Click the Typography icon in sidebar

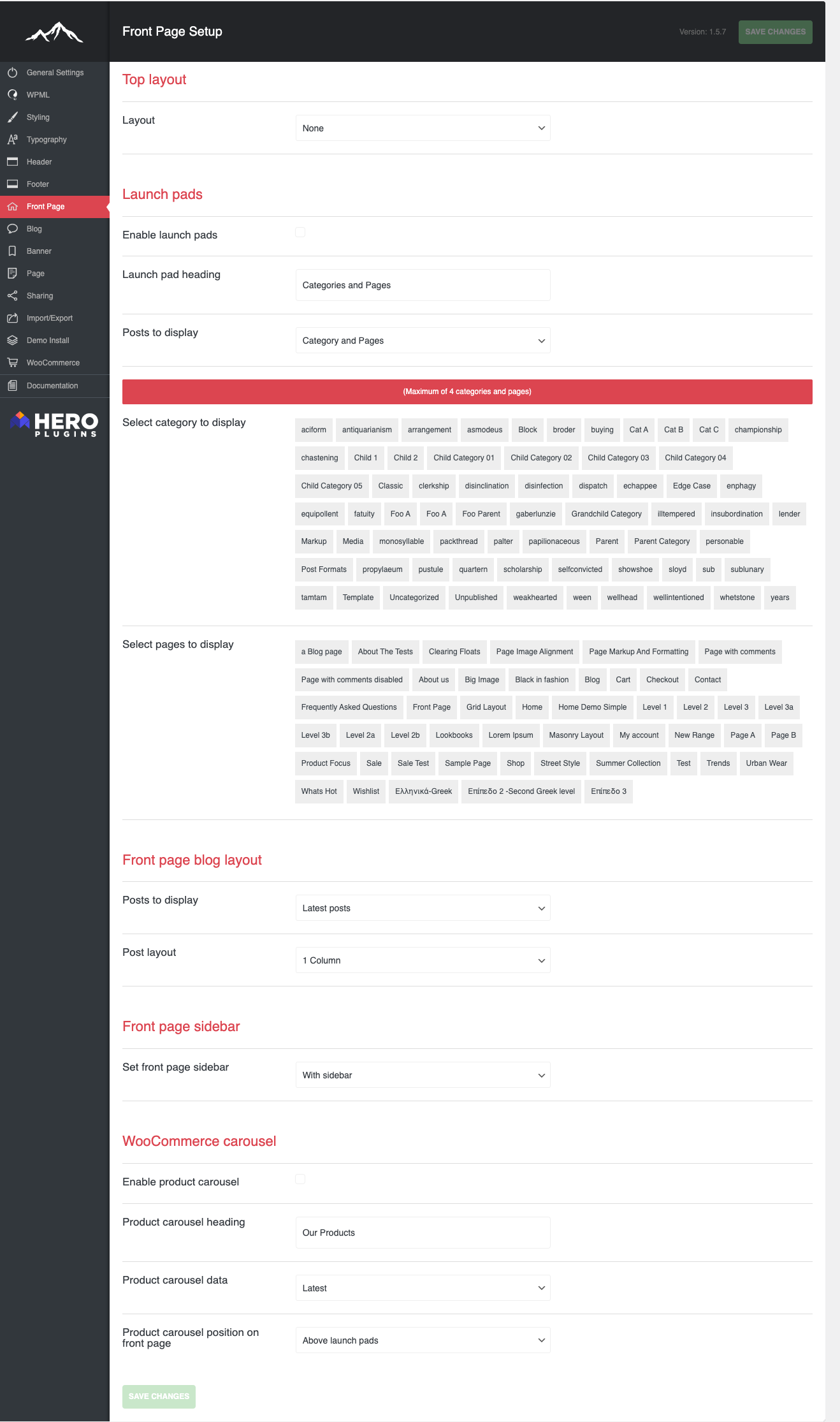(12, 140)
